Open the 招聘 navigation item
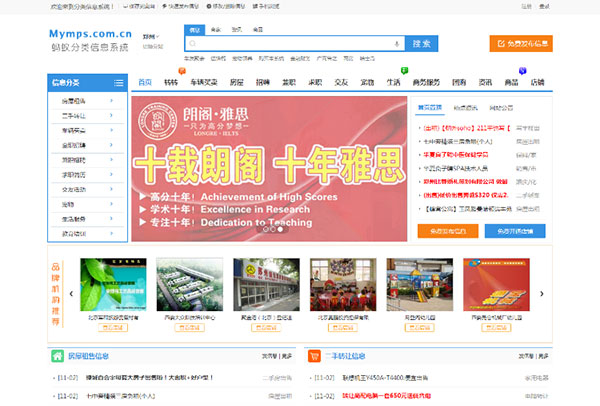Image resolution: width=600 pixels, height=406 pixels. click(262, 82)
